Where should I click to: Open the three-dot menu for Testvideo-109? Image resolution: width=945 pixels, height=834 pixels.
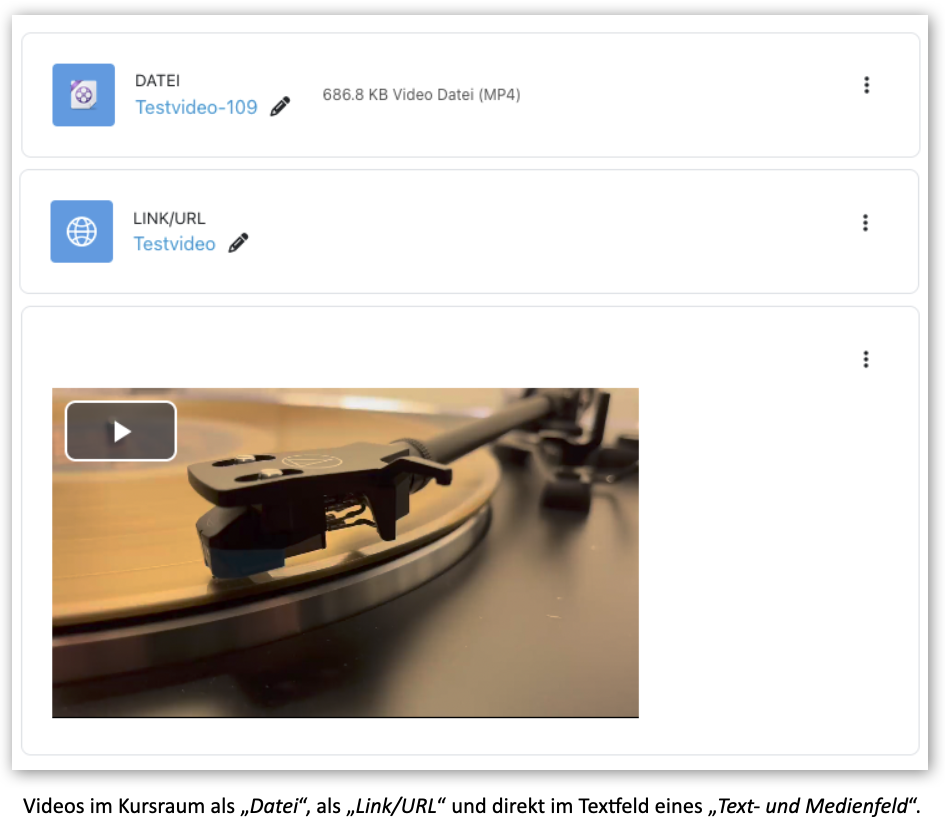pos(866,85)
